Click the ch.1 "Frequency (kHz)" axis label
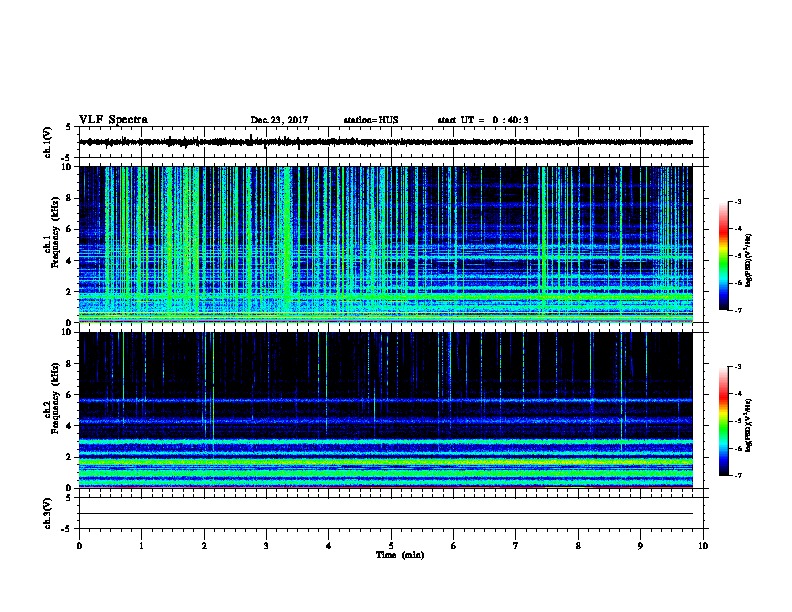Viewport: 792px width, 612px height. [x=56, y=232]
